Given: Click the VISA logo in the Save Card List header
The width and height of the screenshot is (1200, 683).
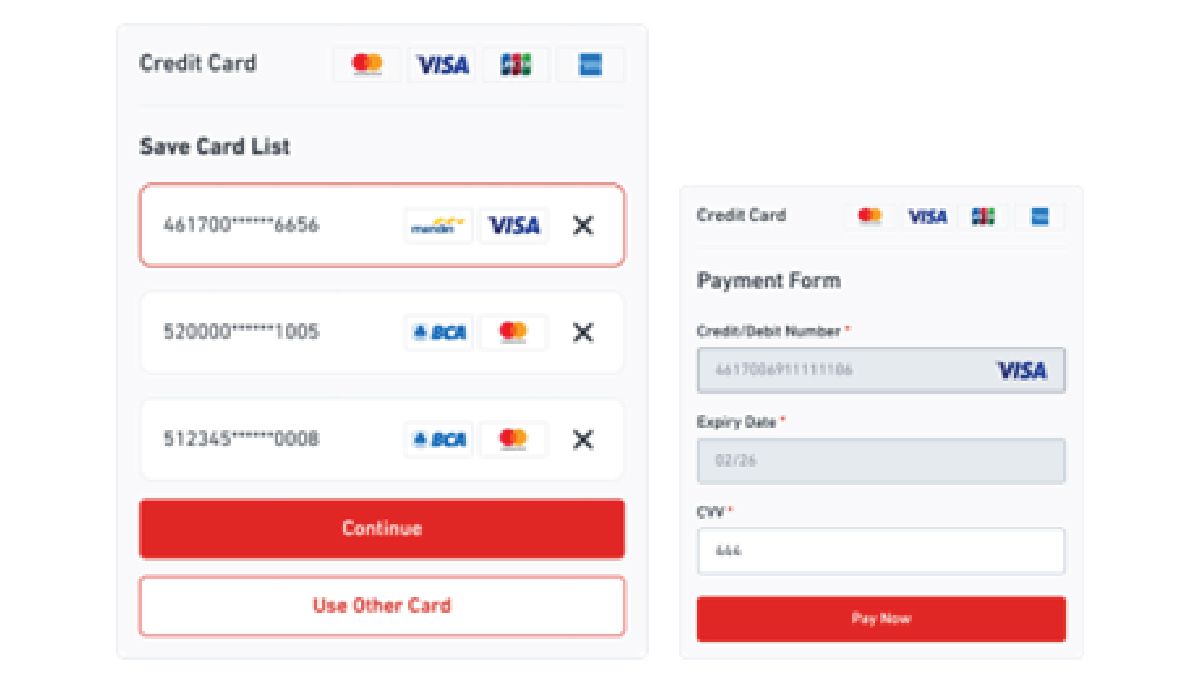Looking at the screenshot, I should (x=442, y=65).
